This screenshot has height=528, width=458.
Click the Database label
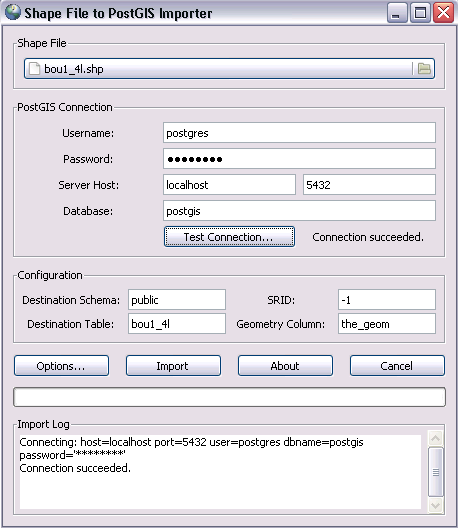(x=88, y=211)
